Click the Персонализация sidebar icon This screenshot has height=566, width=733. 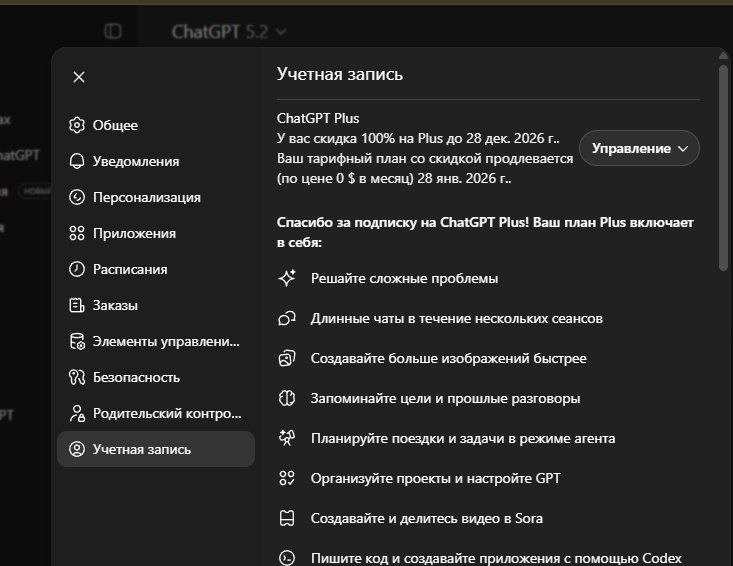coord(76,197)
